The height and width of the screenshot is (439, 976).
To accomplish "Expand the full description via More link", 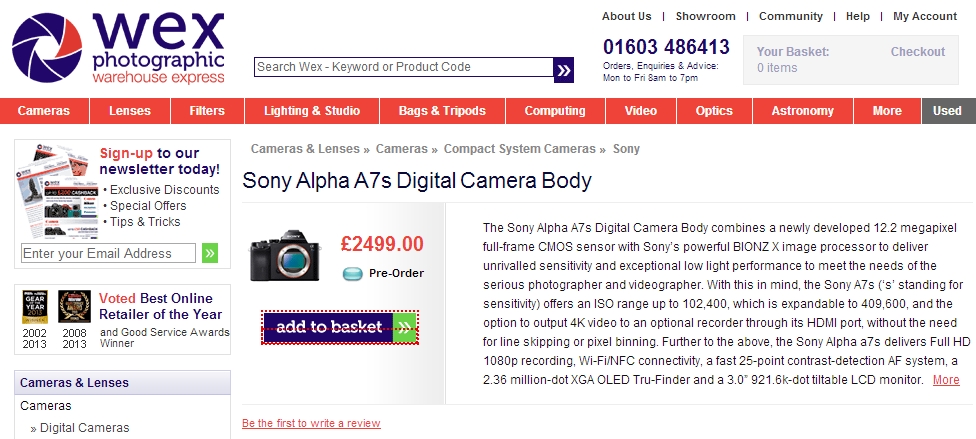I will [x=946, y=380].
